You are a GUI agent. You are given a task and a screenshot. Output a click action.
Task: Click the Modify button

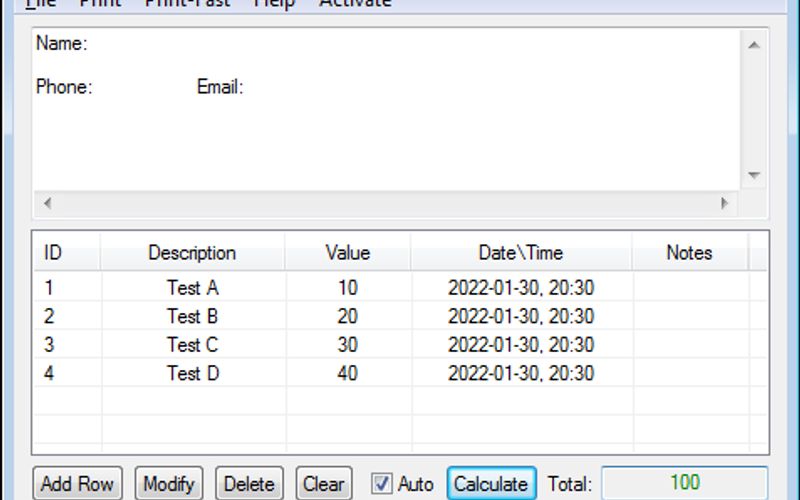coord(168,484)
